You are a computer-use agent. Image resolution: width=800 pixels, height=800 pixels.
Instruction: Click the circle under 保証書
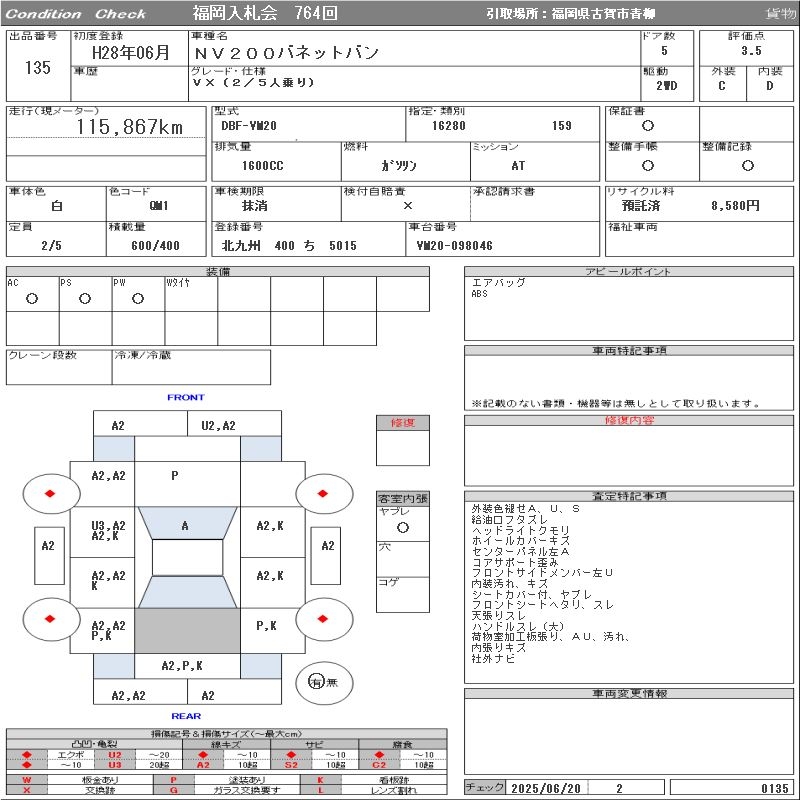648,126
